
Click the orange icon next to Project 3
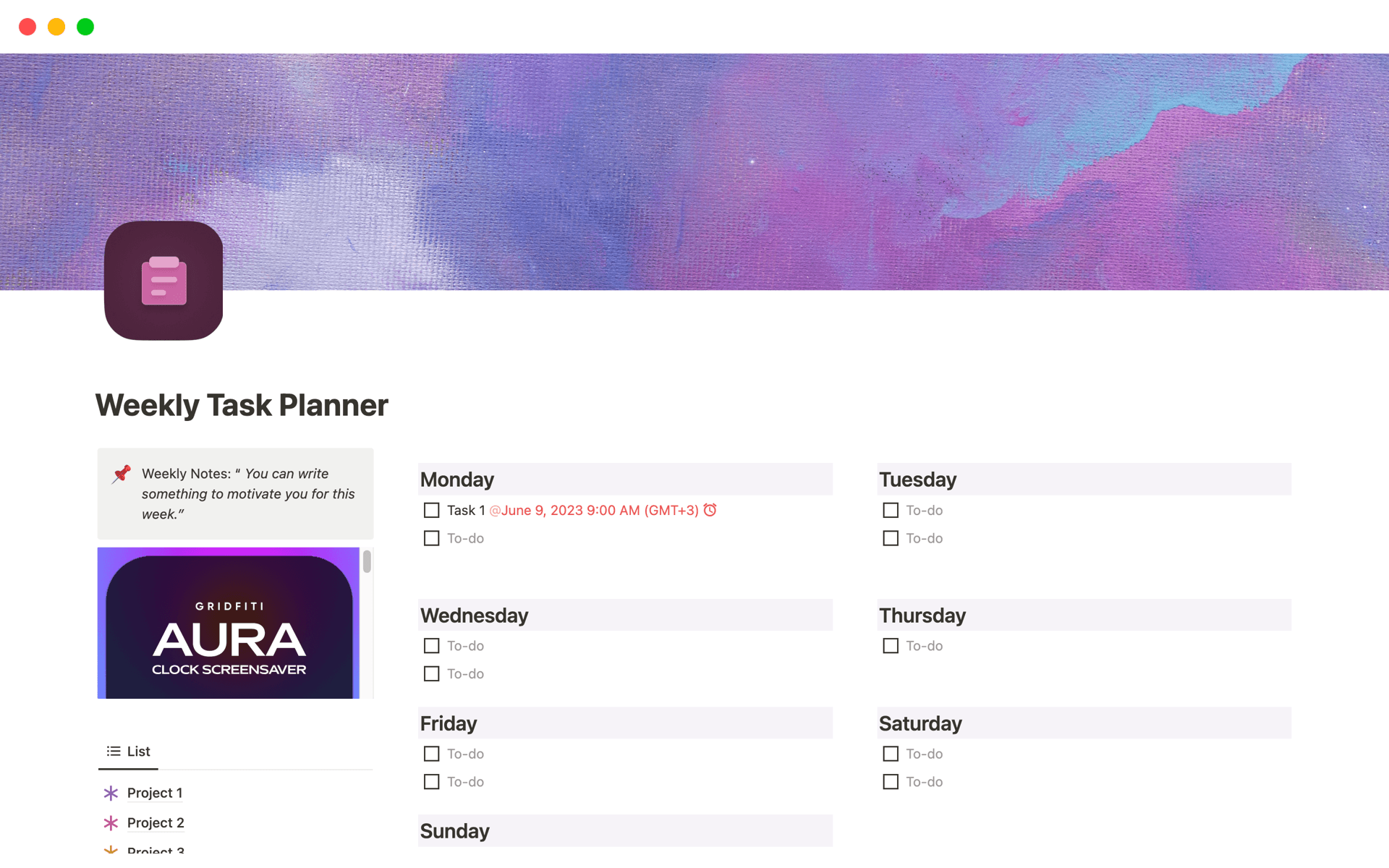click(111, 850)
